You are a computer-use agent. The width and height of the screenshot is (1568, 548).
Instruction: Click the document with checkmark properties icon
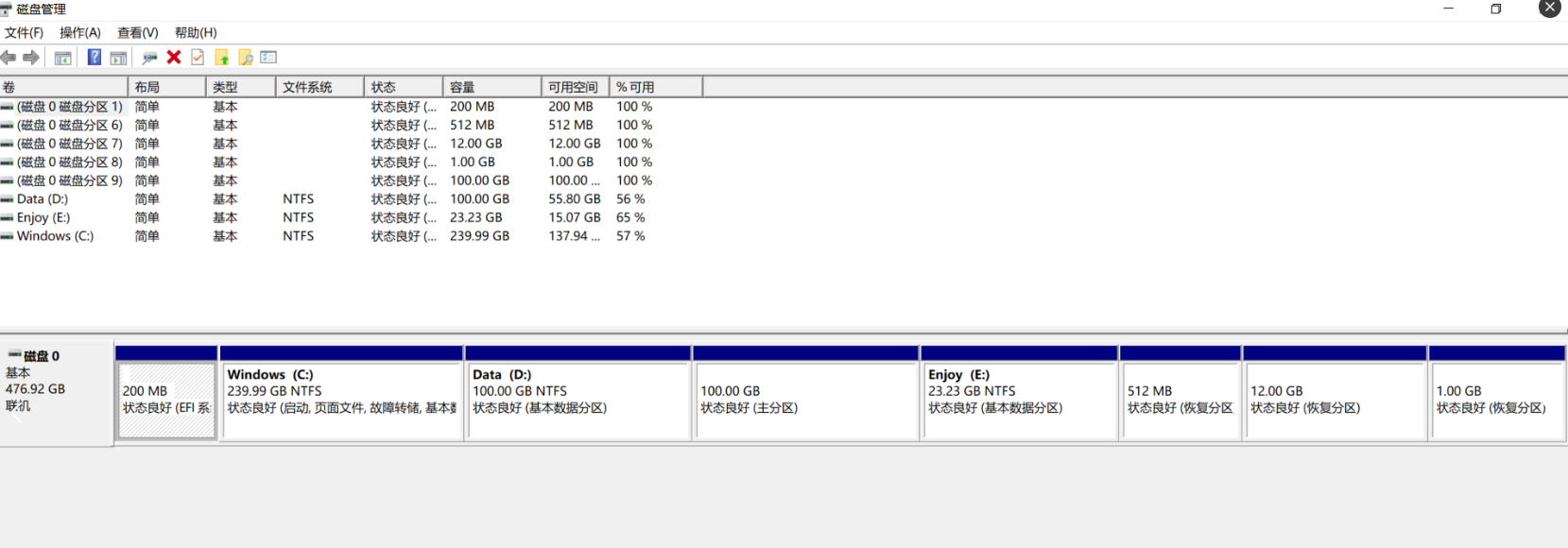[198, 58]
